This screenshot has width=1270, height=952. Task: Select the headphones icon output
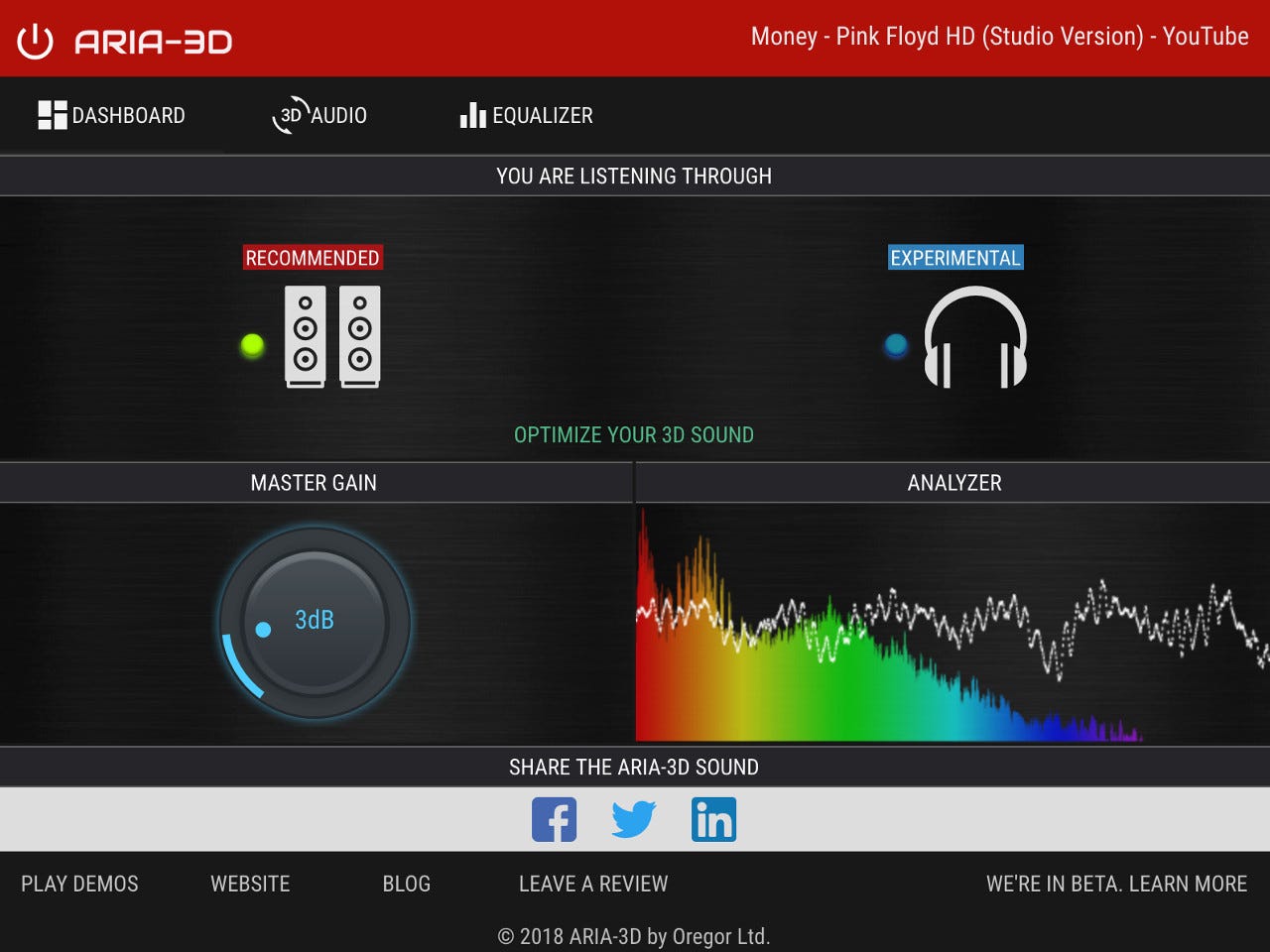(x=975, y=337)
